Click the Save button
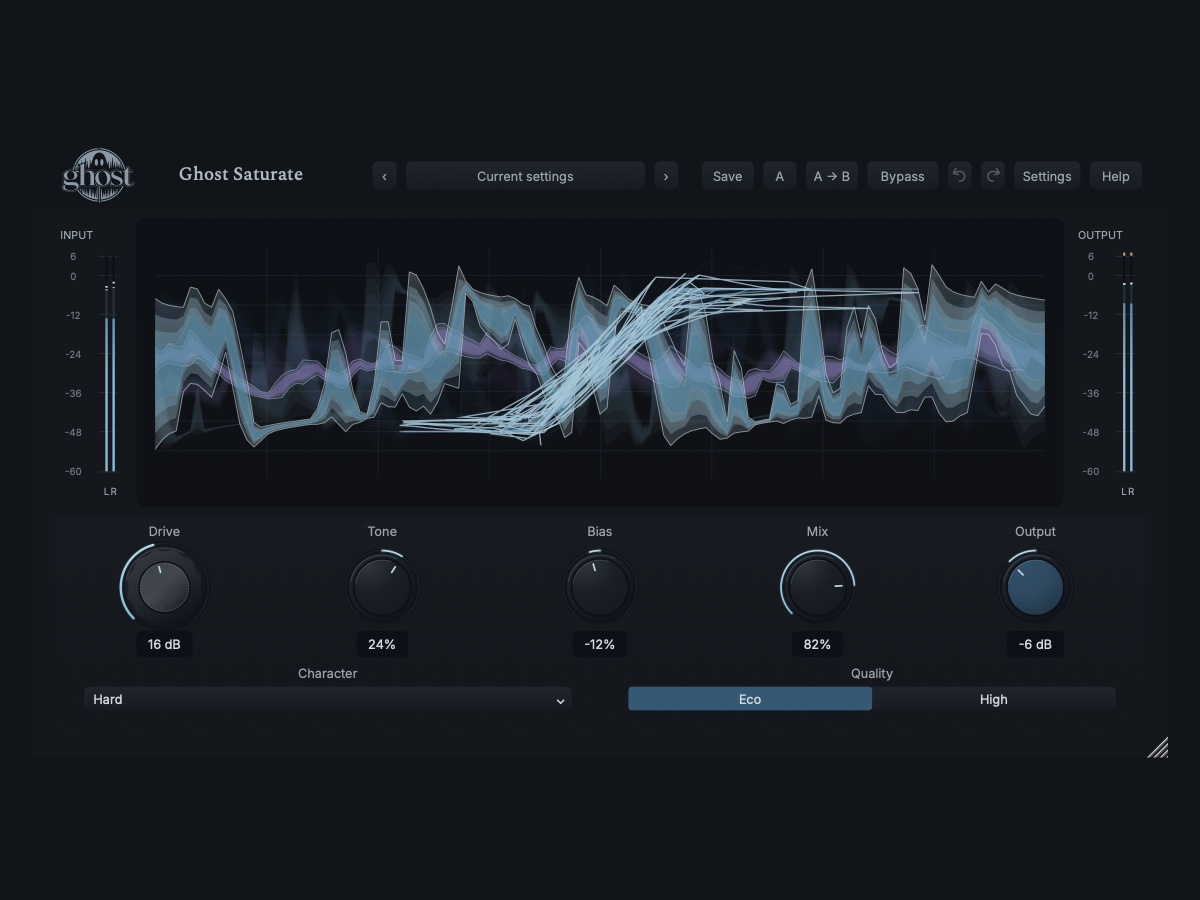Image resolution: width=1200 pixels, height=900 pixels. pyautogui.click(x=728, y=176)
